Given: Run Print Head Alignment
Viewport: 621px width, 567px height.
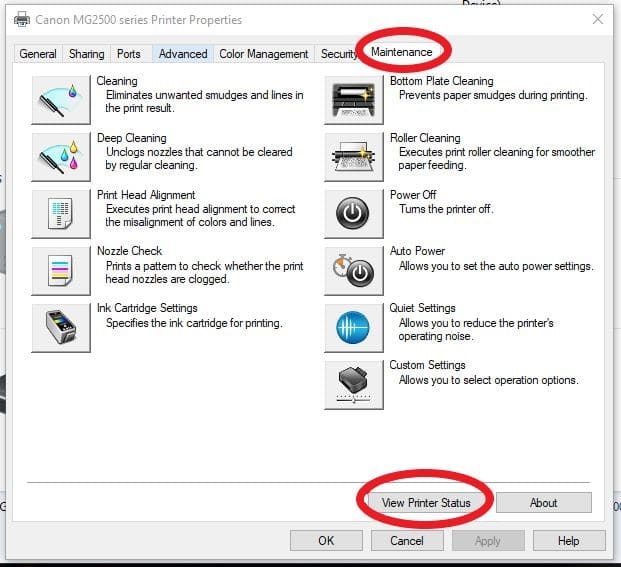Looking at the screenshot, I should coord(61,214).
